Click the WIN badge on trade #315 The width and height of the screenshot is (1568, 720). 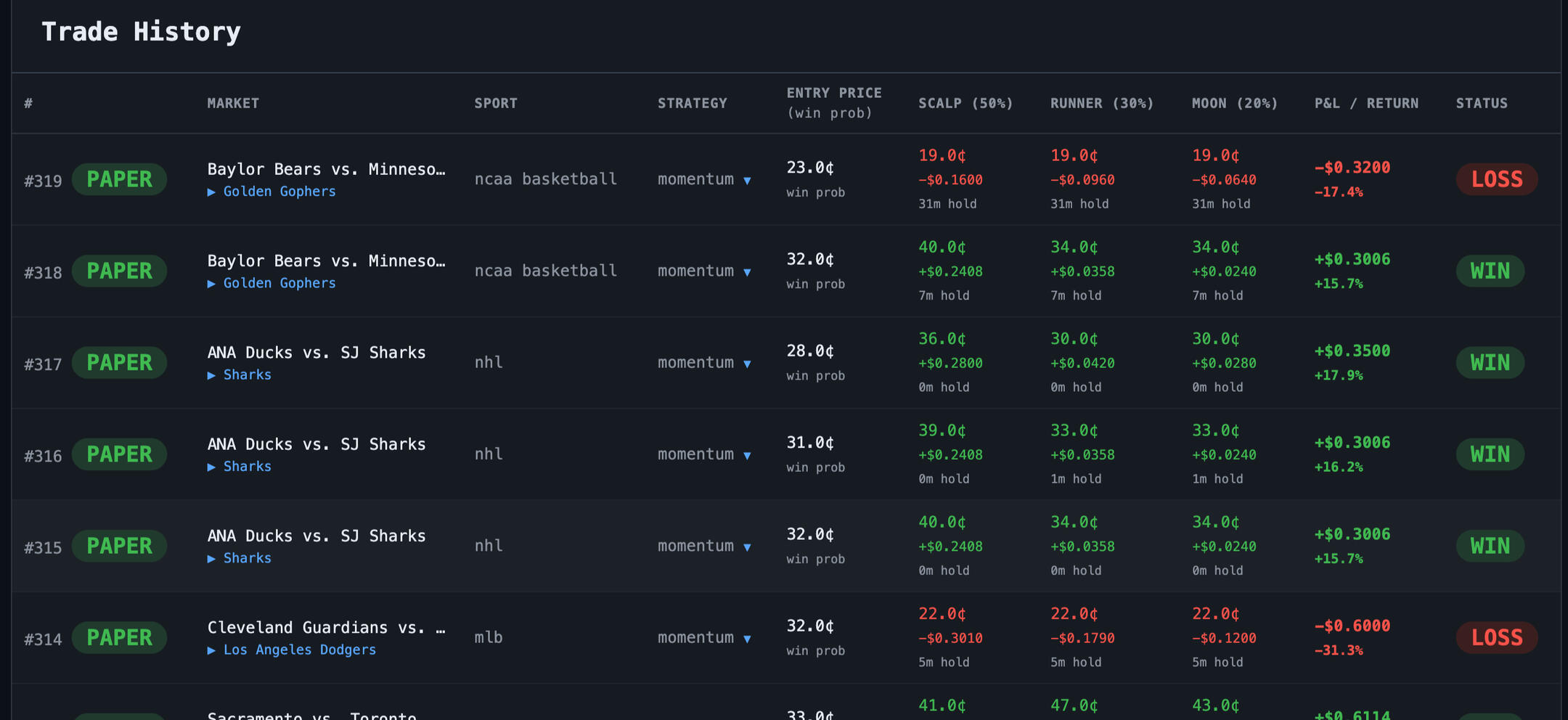click(x=1490, y=546)
